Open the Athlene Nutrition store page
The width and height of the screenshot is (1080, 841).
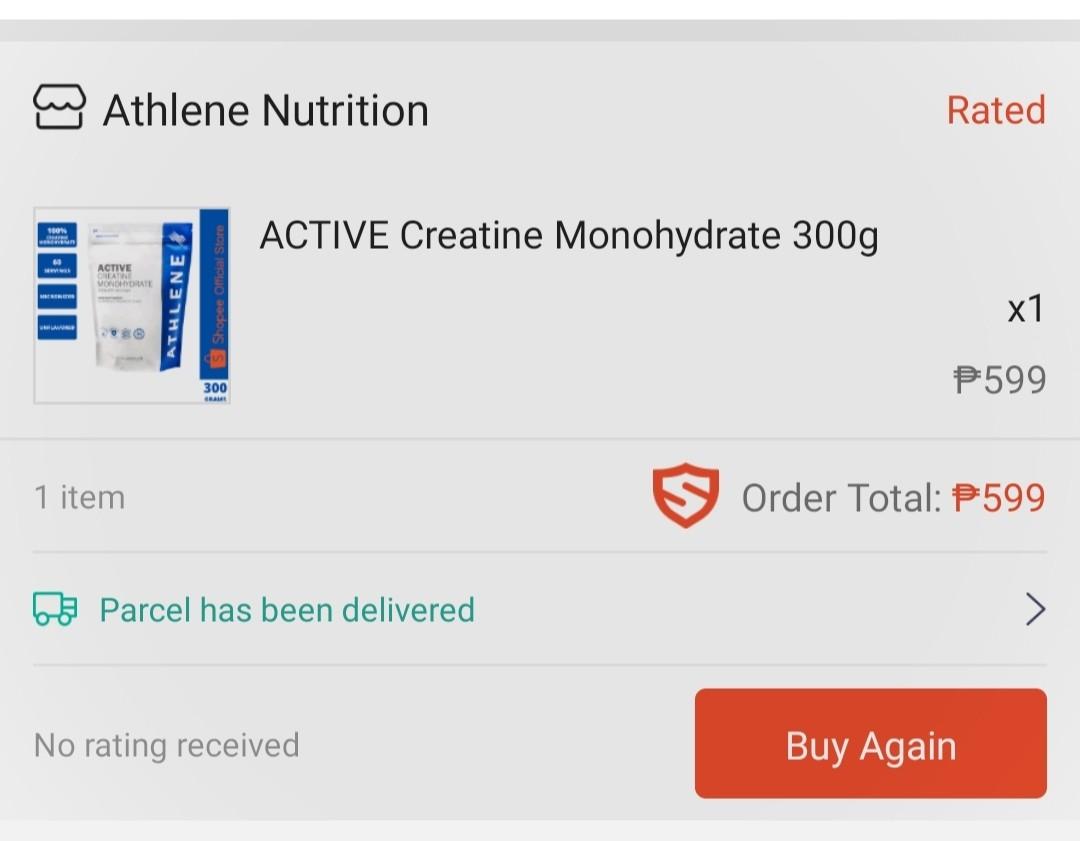[264, 110]
